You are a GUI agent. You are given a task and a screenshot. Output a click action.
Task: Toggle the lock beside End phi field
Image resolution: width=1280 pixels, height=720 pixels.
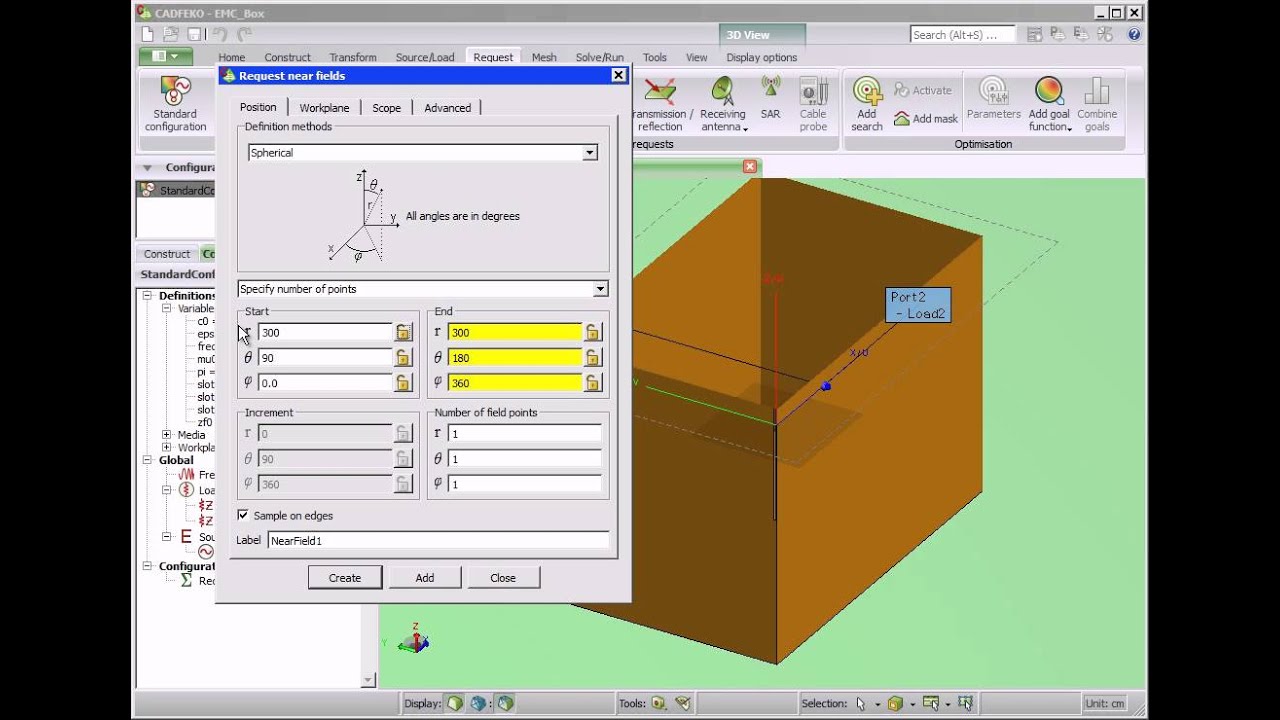pos(593,382)
